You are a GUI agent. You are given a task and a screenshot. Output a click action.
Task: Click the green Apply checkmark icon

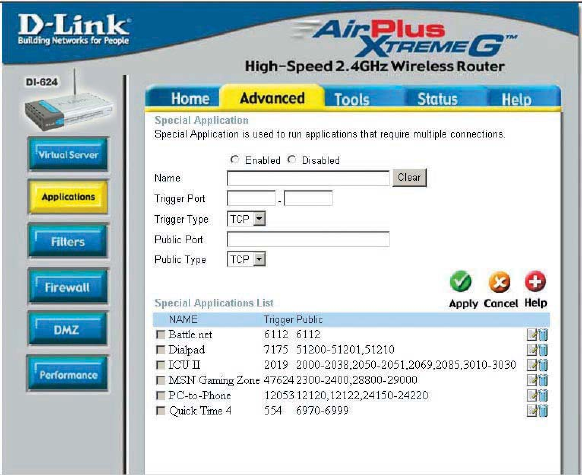pos(460,282)
